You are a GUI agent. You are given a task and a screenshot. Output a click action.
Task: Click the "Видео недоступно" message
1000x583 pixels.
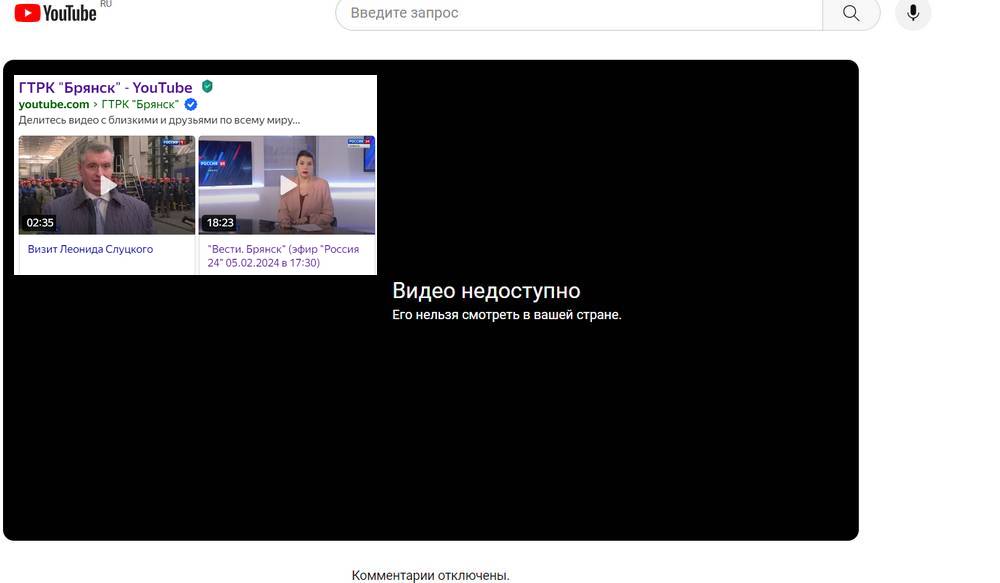point(486,291)
